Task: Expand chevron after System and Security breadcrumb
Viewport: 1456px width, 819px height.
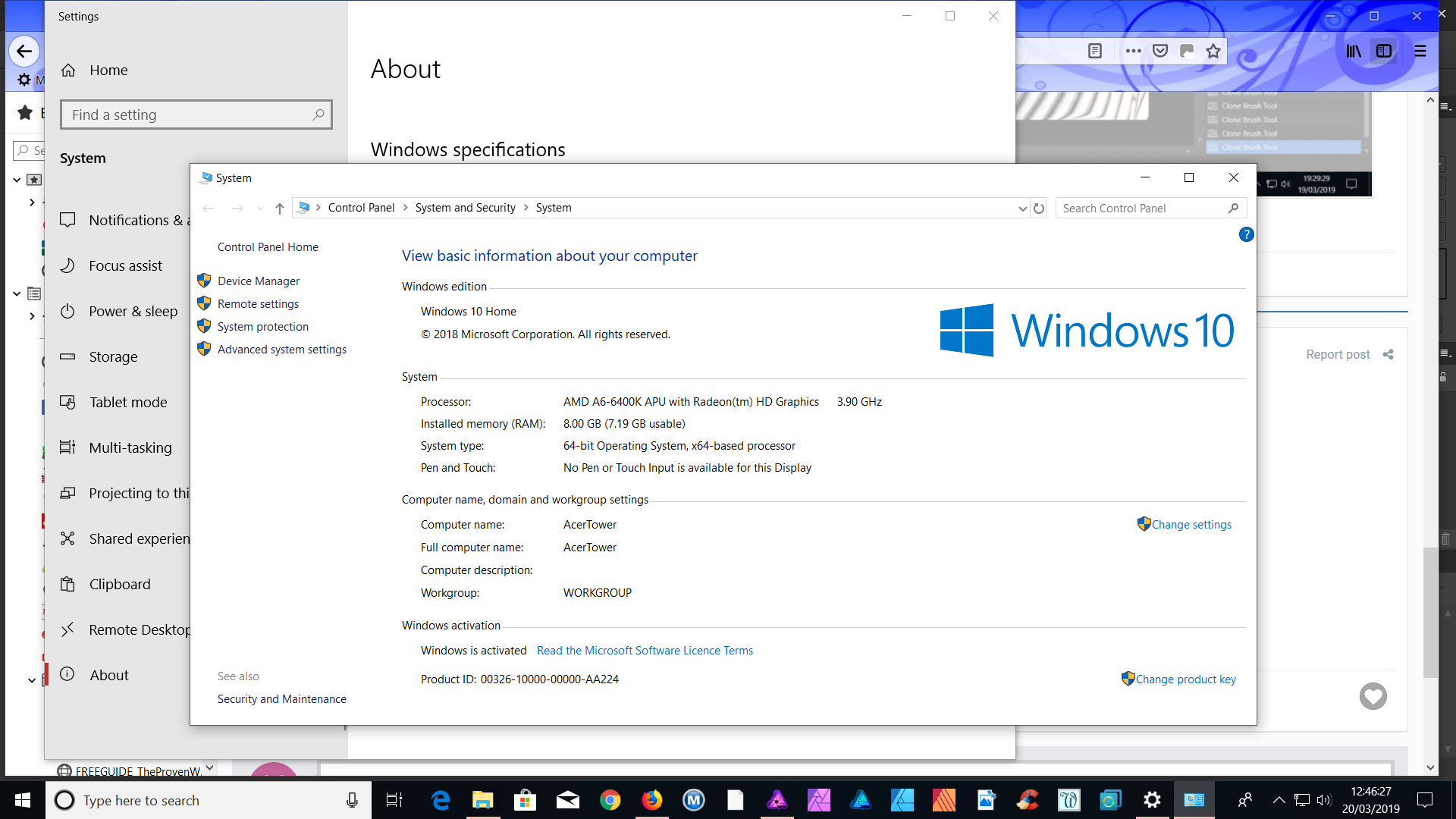Action: click(526, 208)
